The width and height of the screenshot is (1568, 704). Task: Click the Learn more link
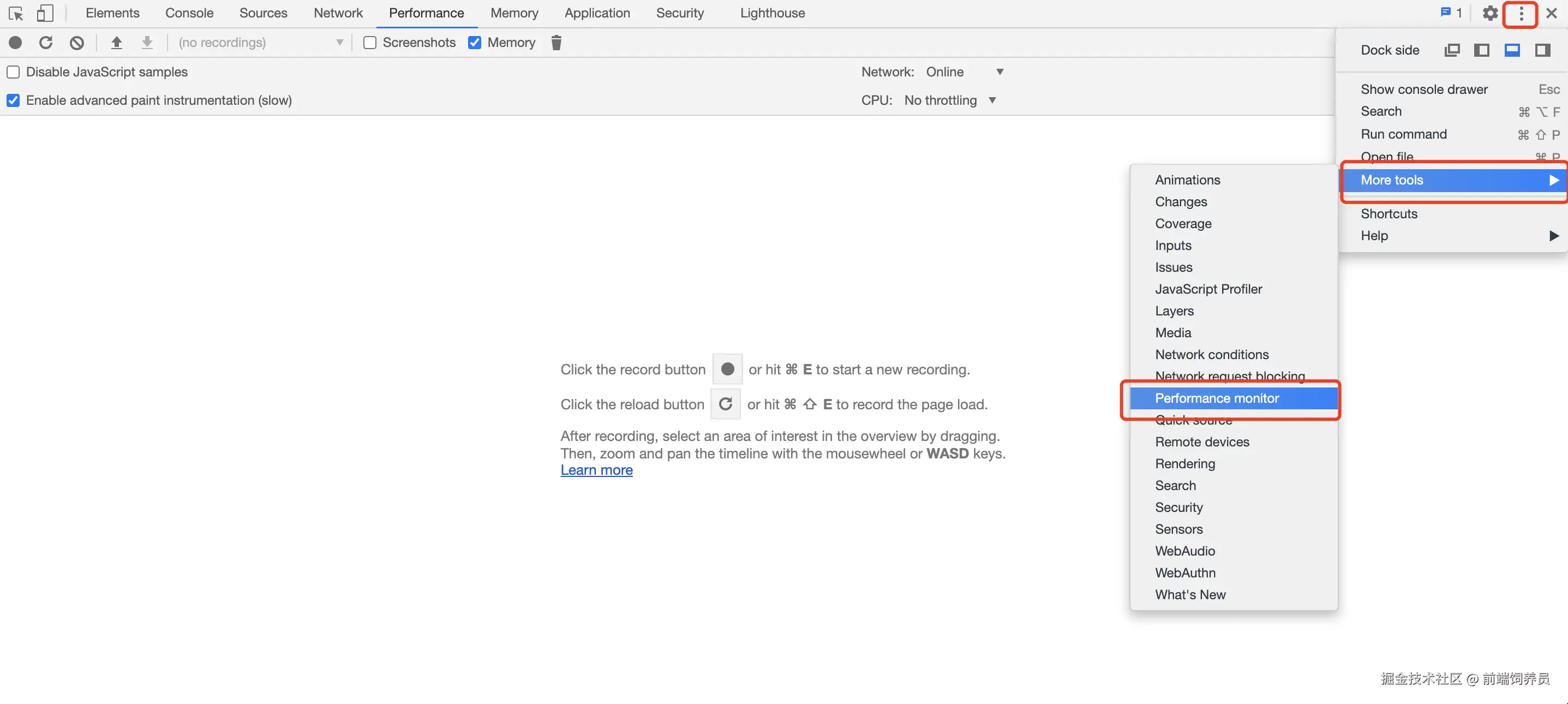coord(596,470)
